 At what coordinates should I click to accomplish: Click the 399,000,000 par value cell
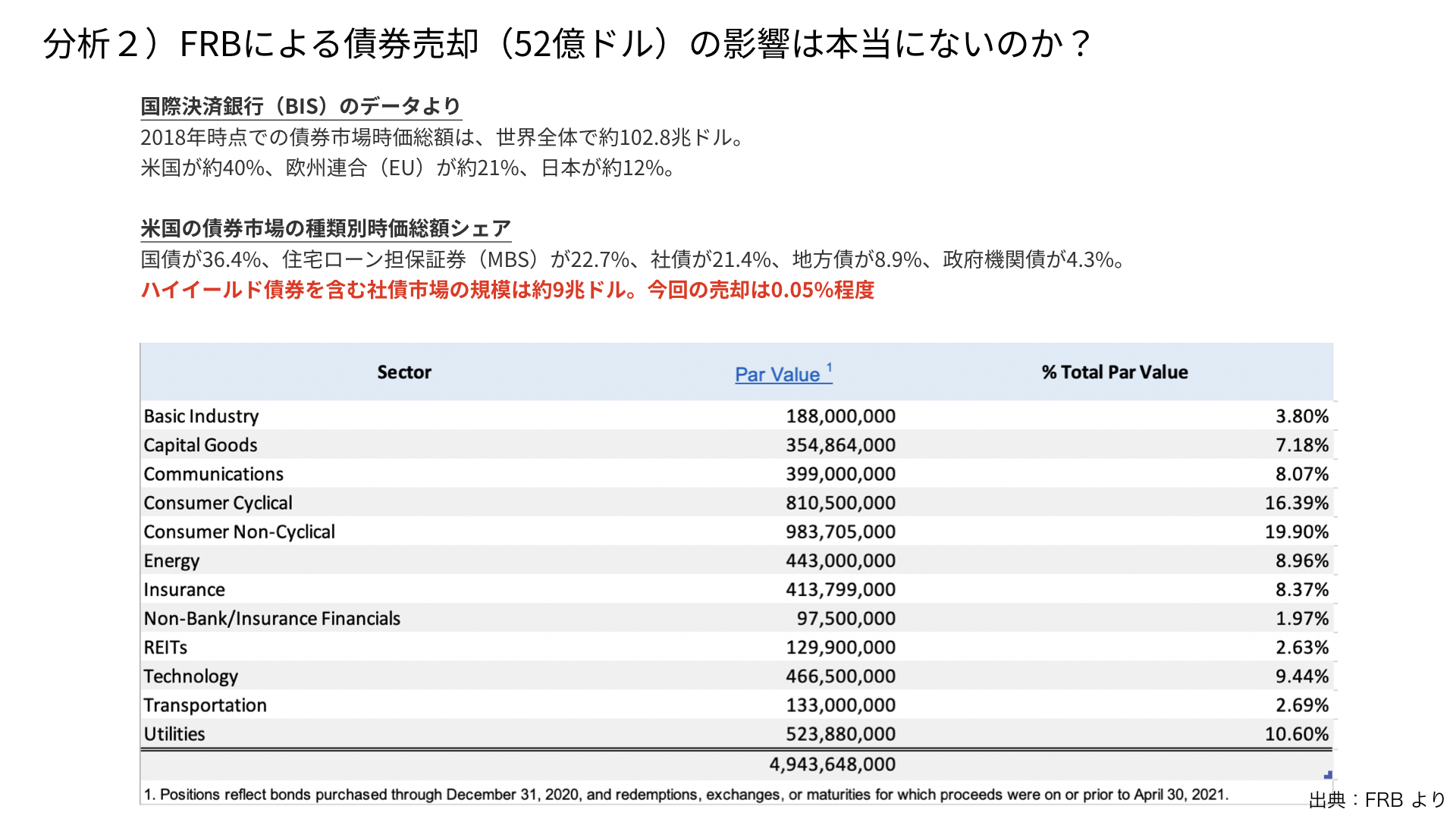click(x=840, y=474)
